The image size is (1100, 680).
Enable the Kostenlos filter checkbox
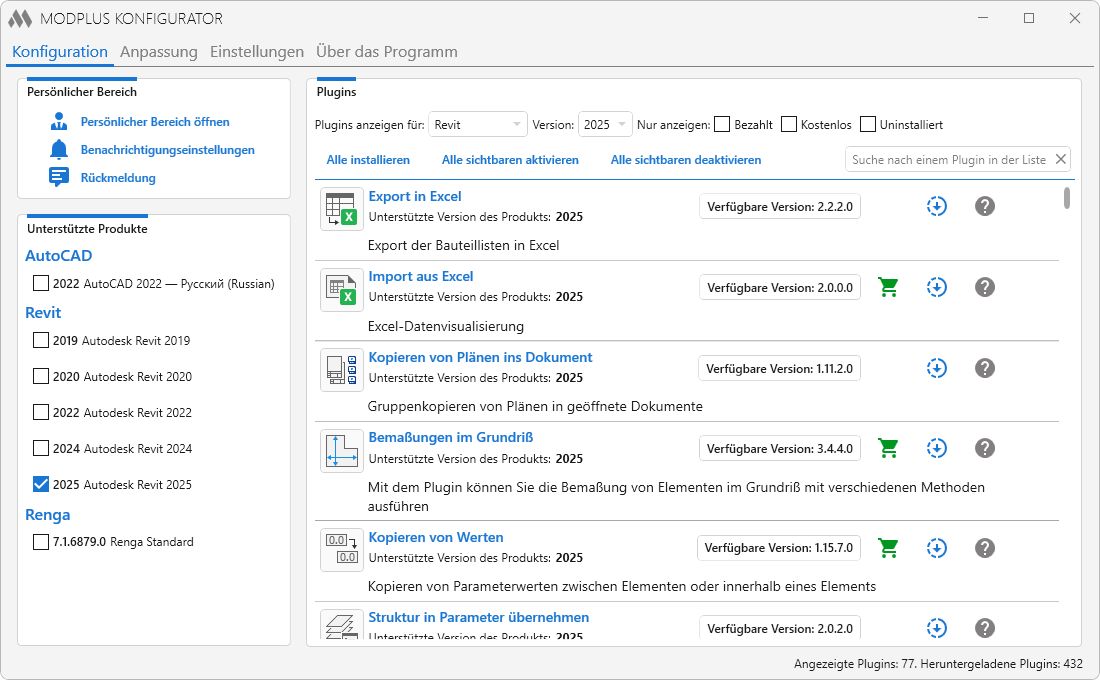pyautogui.click(x=789, y=124)
